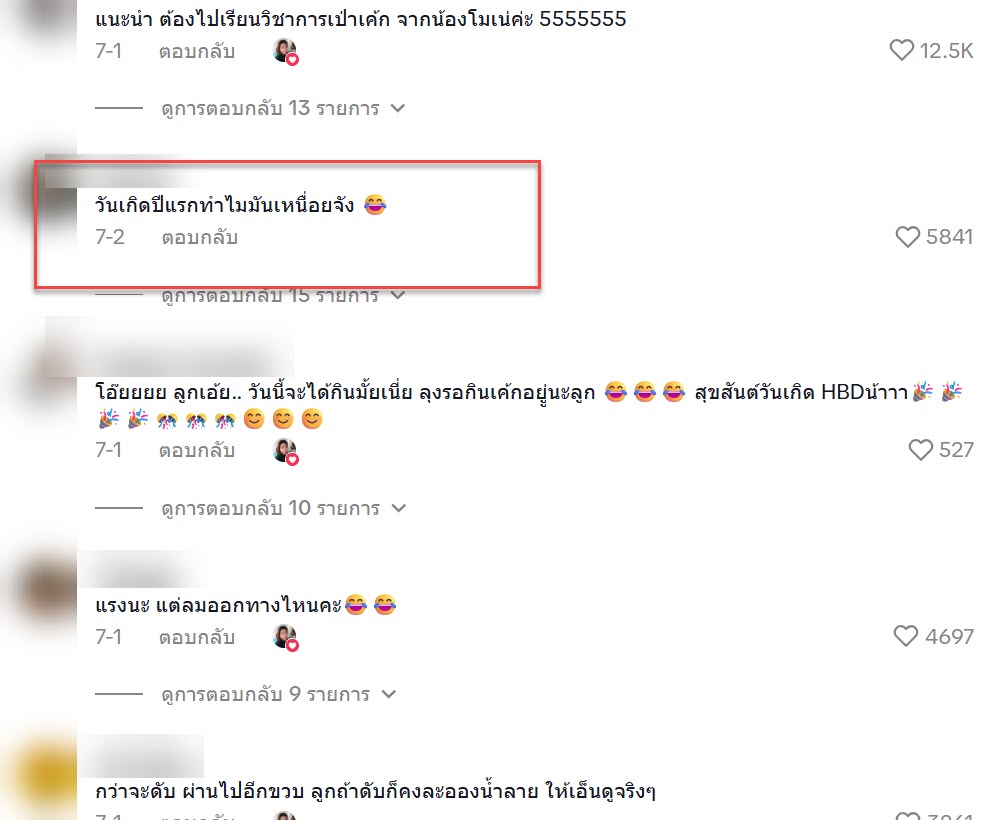This screenshot has height=820, width=991.
Task: Like the comment with 4697 likes
Action: pyautogui.click(x=906, y=635)
